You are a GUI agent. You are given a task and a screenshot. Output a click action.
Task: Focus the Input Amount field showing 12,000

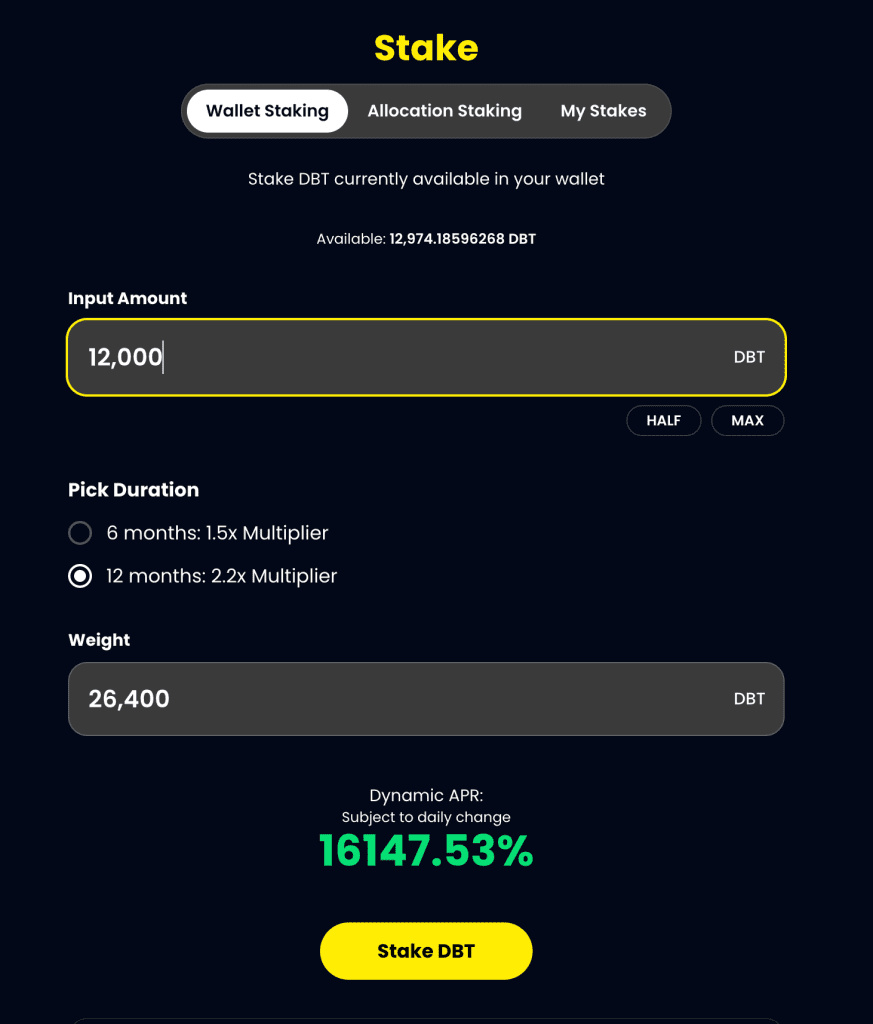[x=400, y=357]
